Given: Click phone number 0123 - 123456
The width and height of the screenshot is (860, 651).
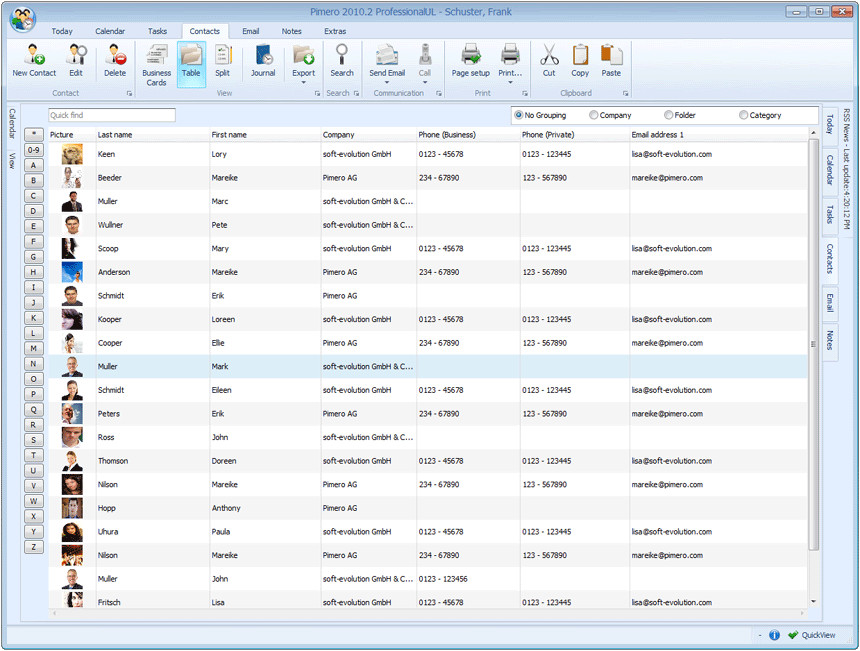Looking at the screenshot, I should (x=443, y=579).
